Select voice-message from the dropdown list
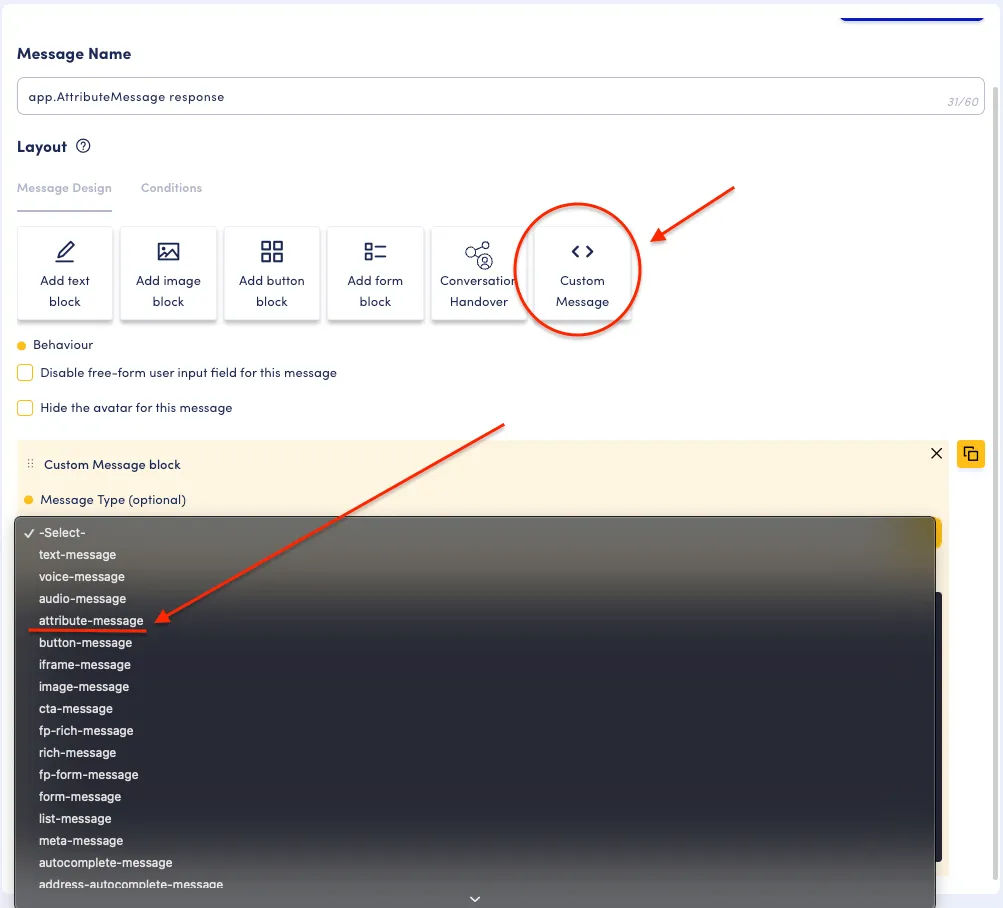 (x=475, y=577)
